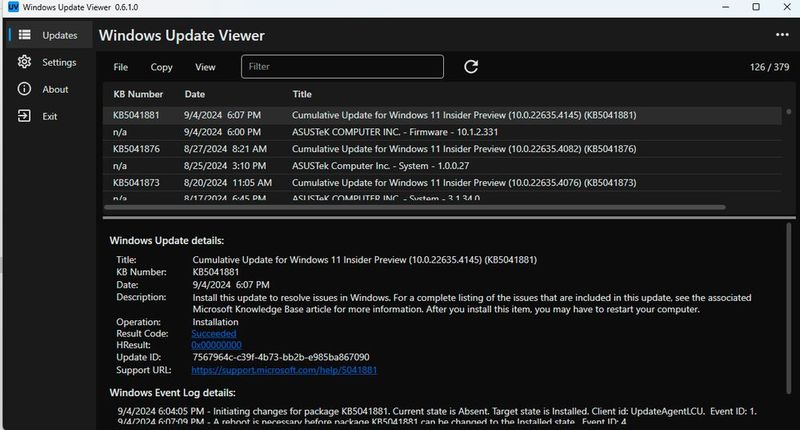
Task: Open the support.microsoft.com help link
Action: pos(284,370)
